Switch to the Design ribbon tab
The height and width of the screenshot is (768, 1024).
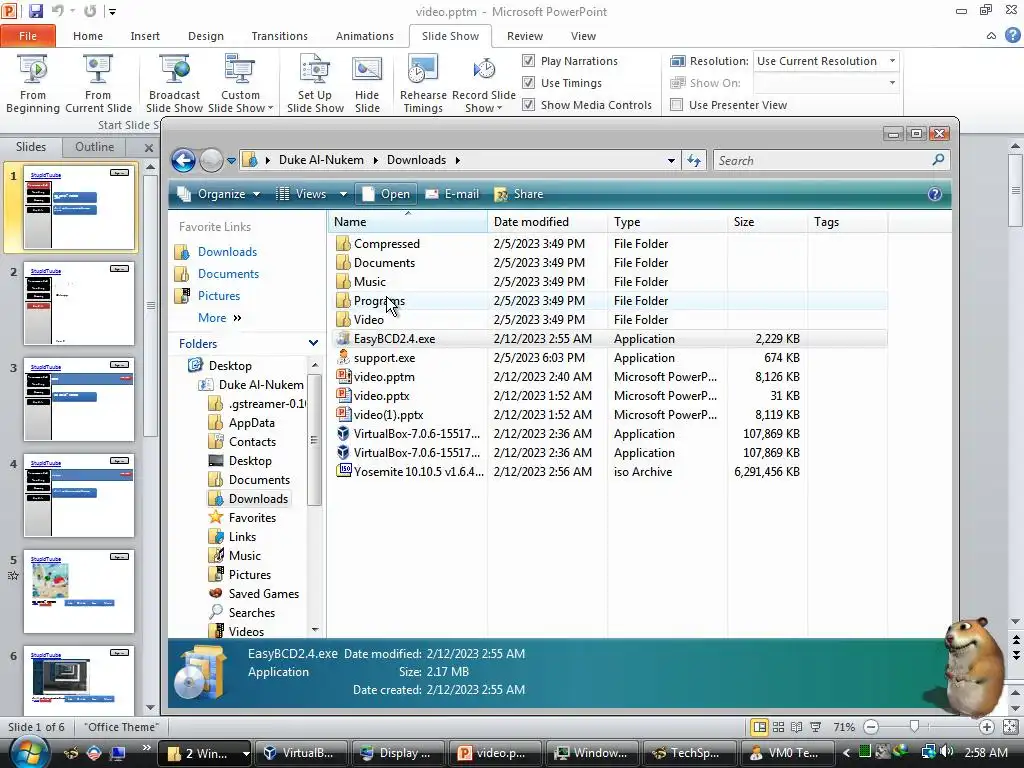click(206, 36)
